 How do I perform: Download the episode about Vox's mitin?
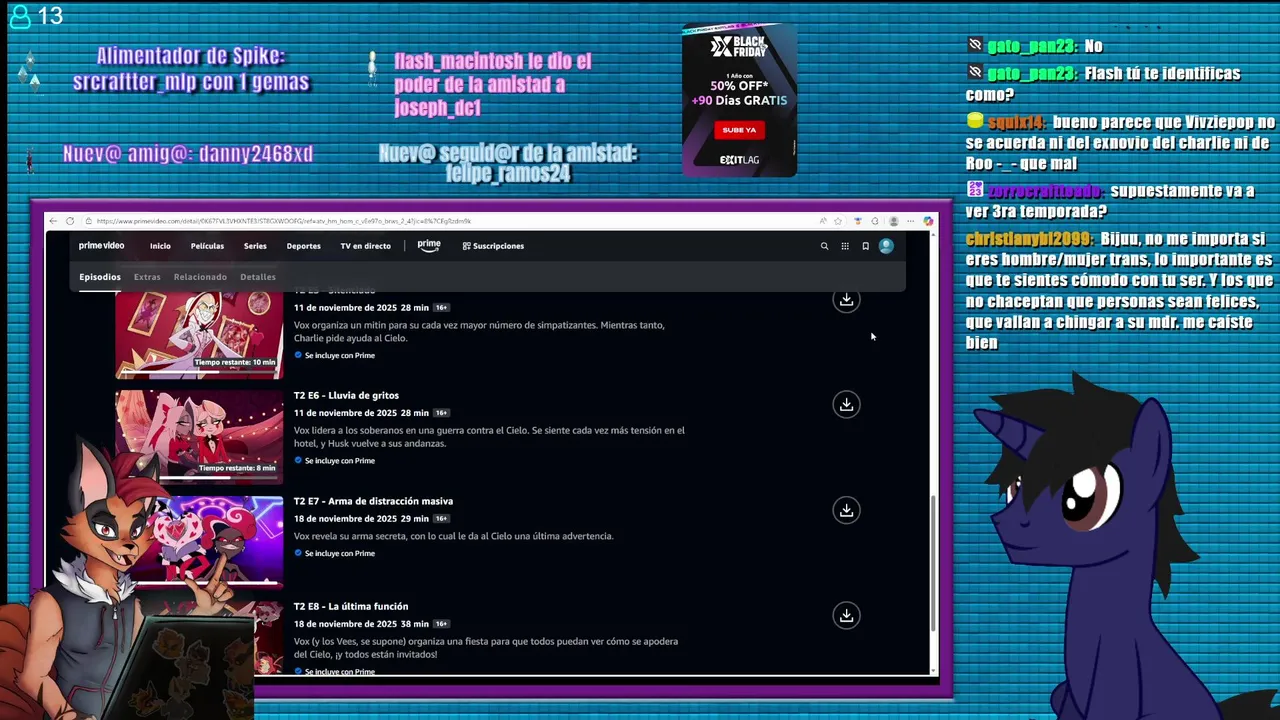point(846,300)
